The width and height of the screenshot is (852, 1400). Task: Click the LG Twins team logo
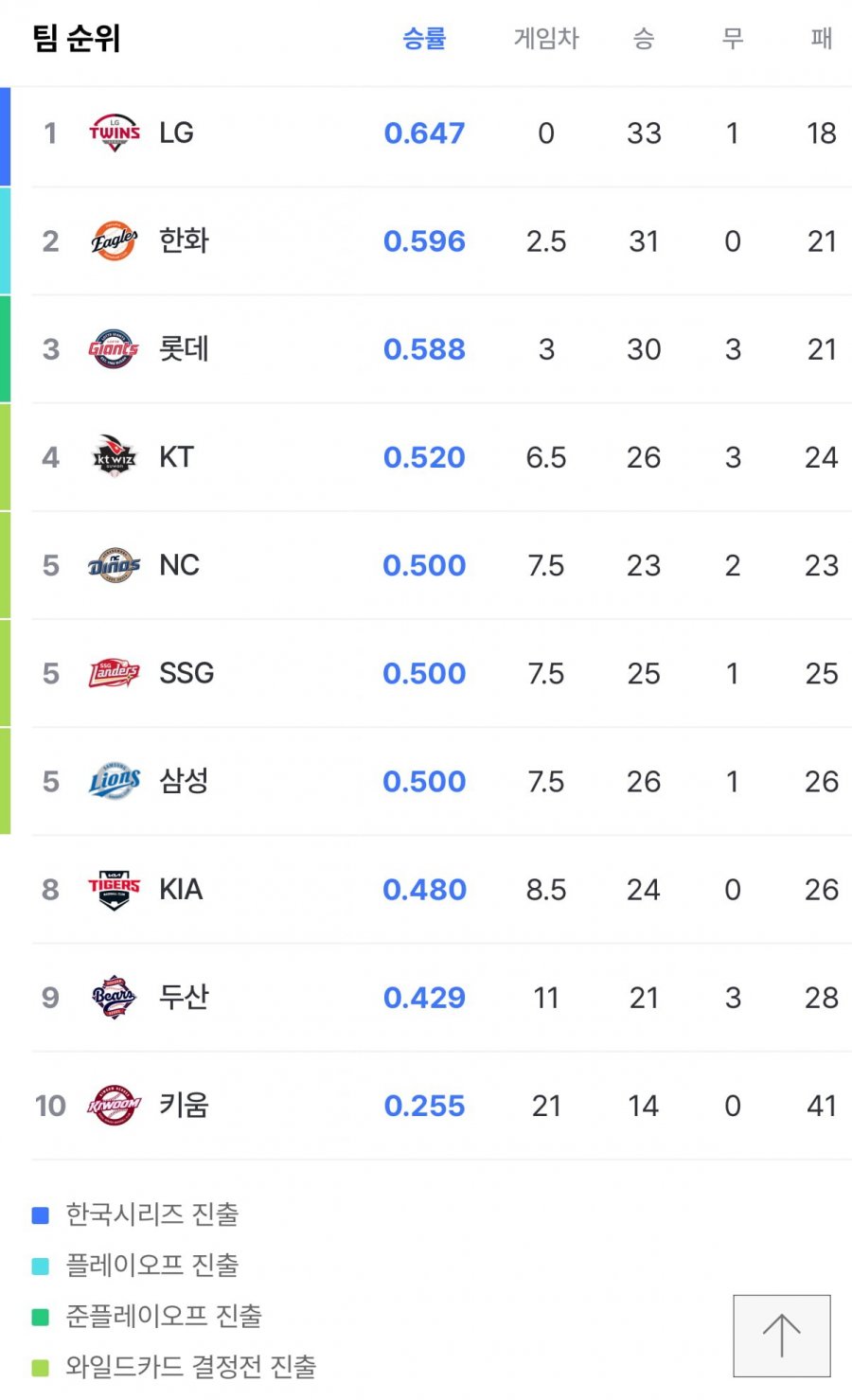(x=115, y=133)
